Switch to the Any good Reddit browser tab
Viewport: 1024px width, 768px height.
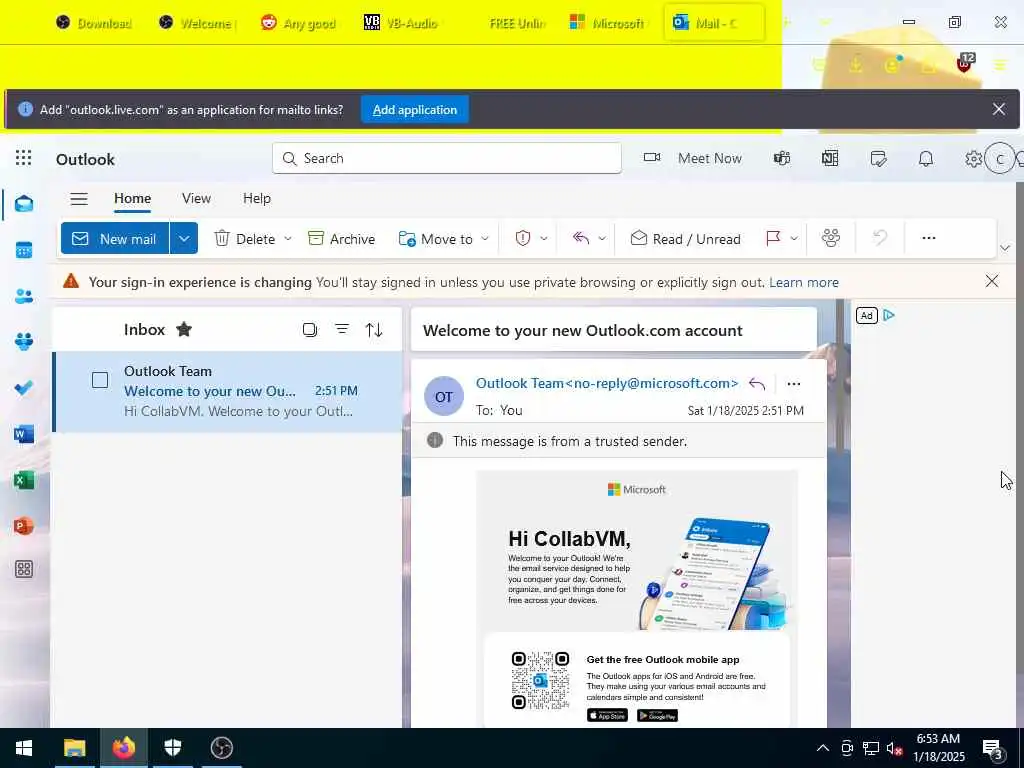(298, 23)
